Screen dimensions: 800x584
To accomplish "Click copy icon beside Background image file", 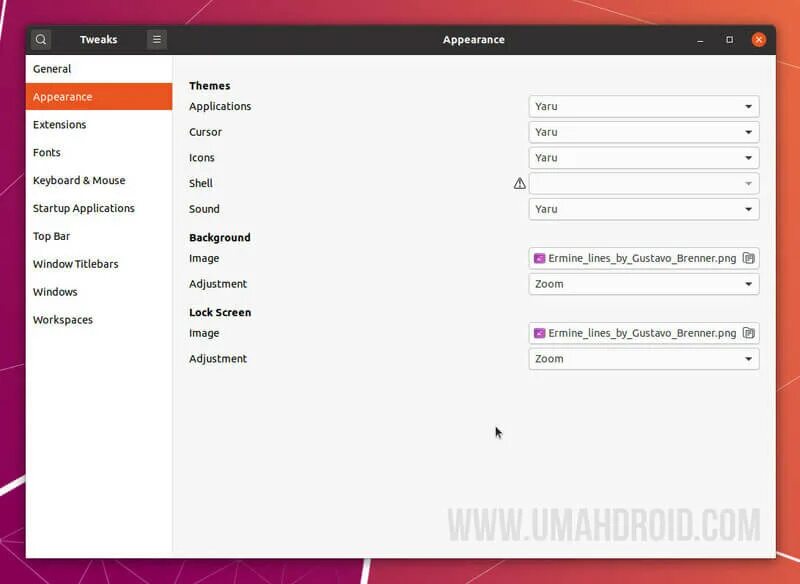I will [x=748, y=258].
